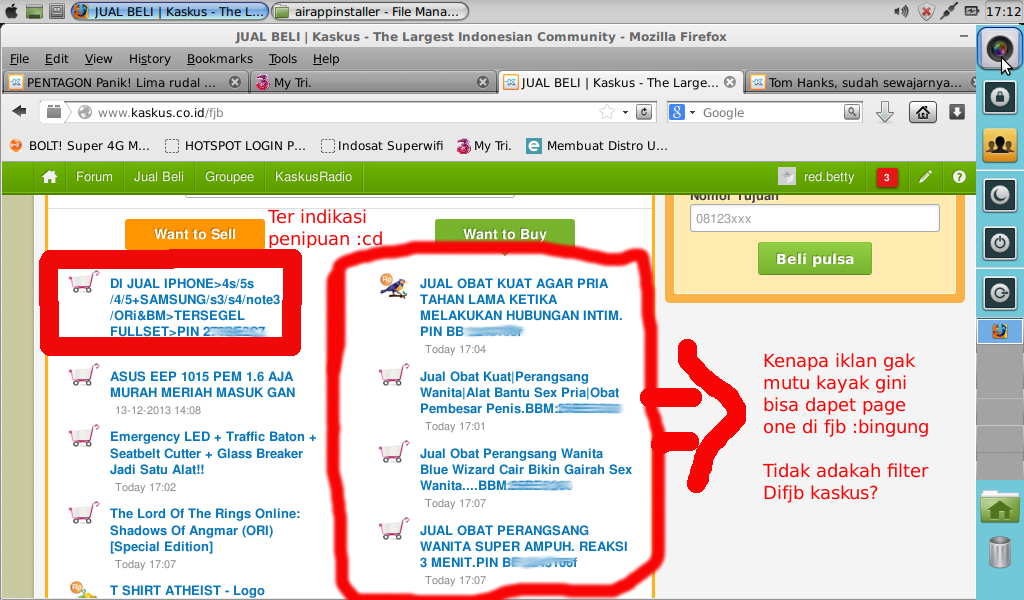Open the View menu
Image resolution: width=1024 pixels, height=600 pixels.
[99, 59]
